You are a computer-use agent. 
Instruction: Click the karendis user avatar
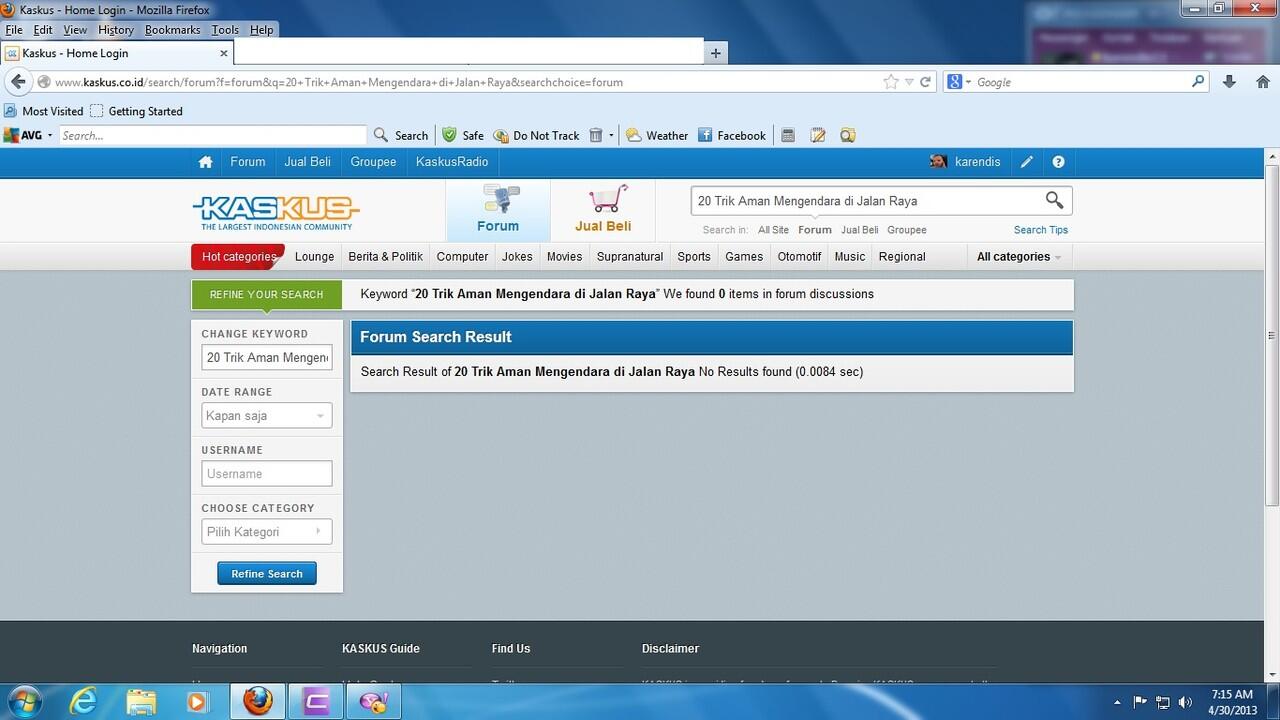(x=938, y=162)
